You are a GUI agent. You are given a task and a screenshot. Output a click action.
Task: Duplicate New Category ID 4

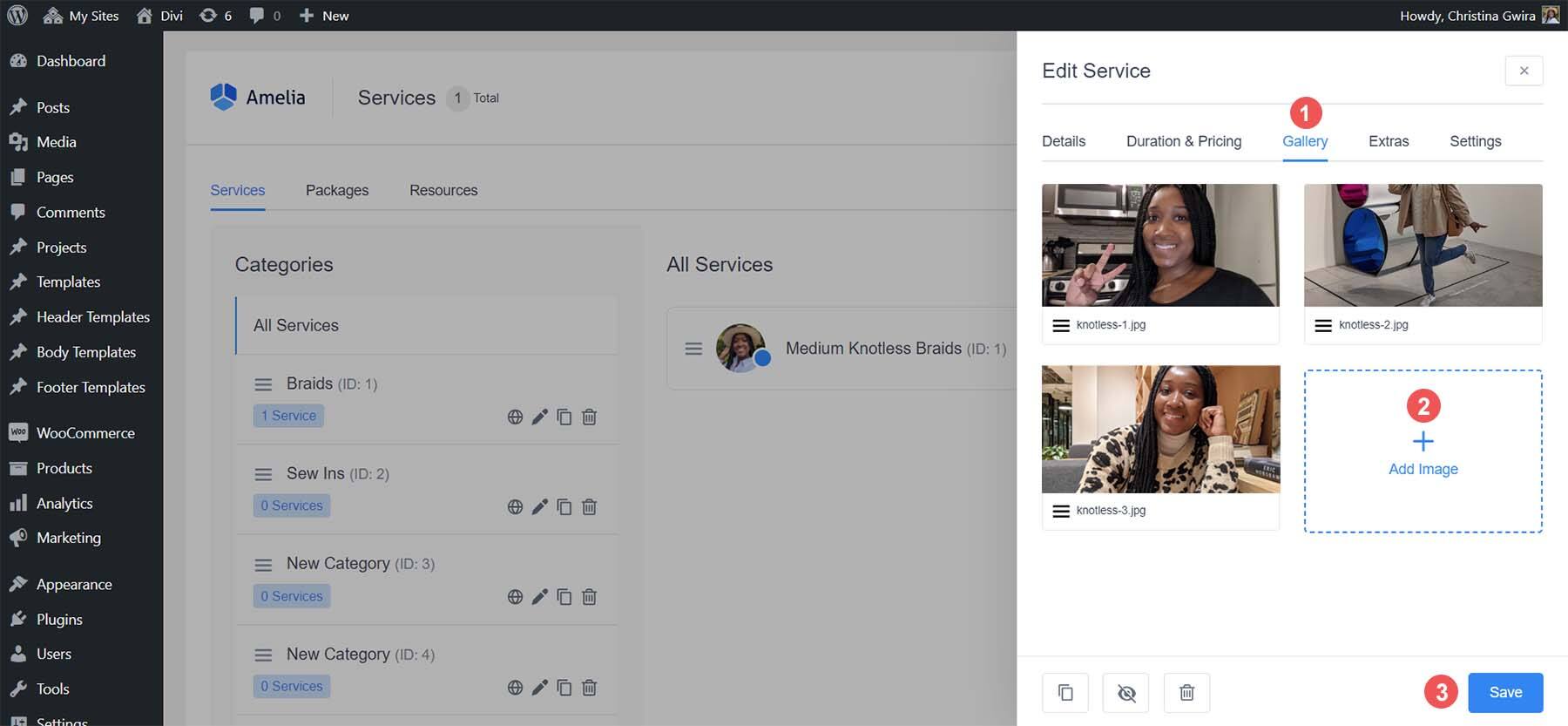point(564,688)
